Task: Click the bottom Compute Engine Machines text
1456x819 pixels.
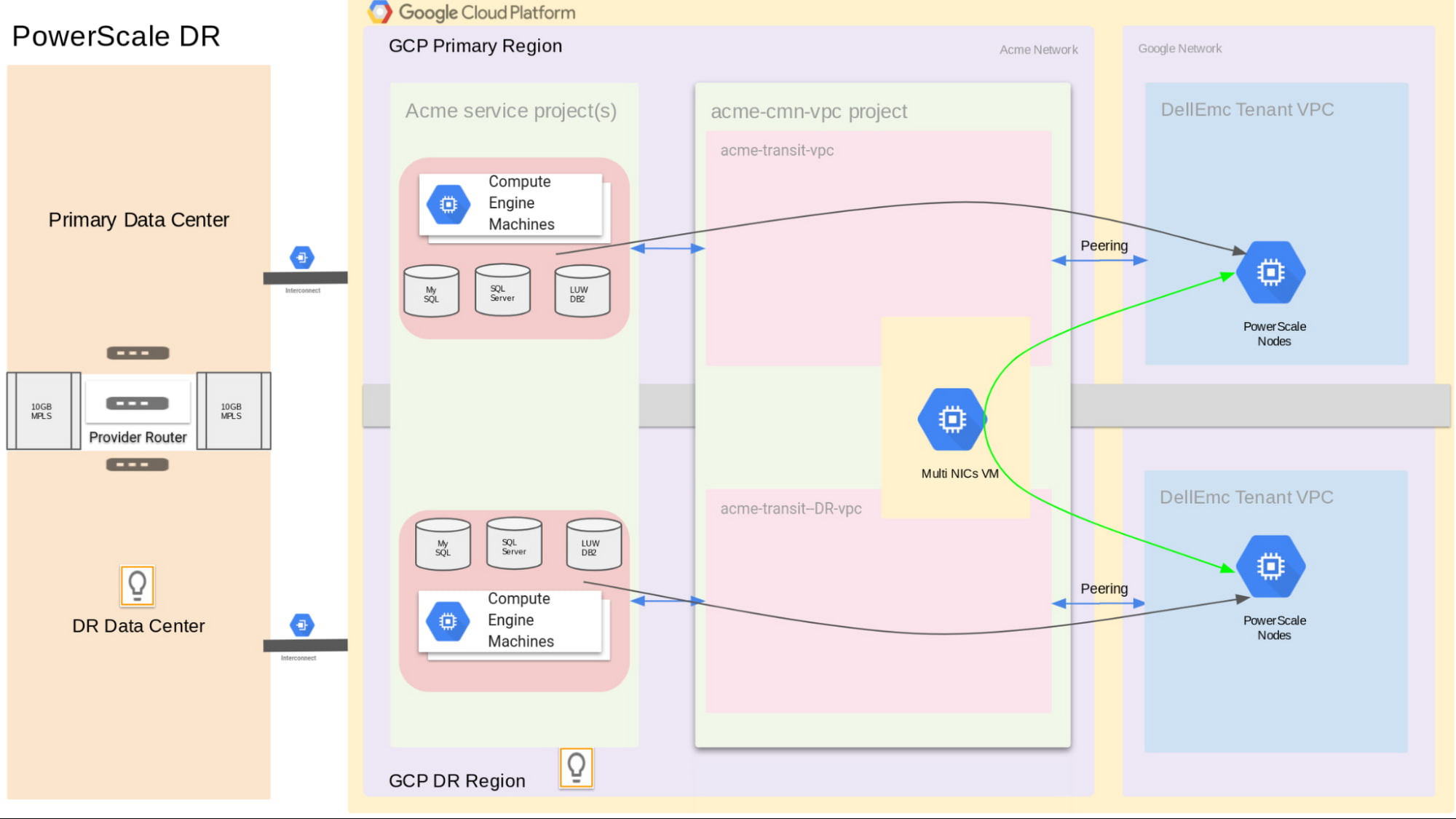Action: (521, 620)
